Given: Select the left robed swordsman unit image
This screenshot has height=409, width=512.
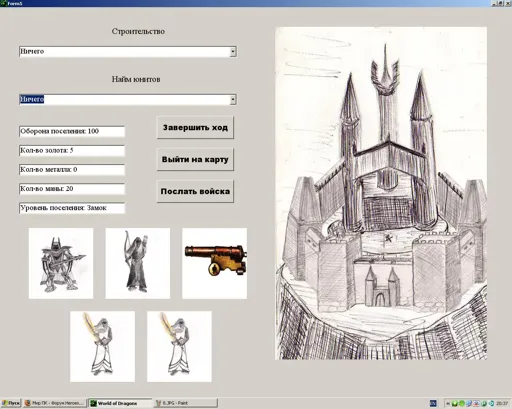Looking at the screenshot, I should click(102, 346).
